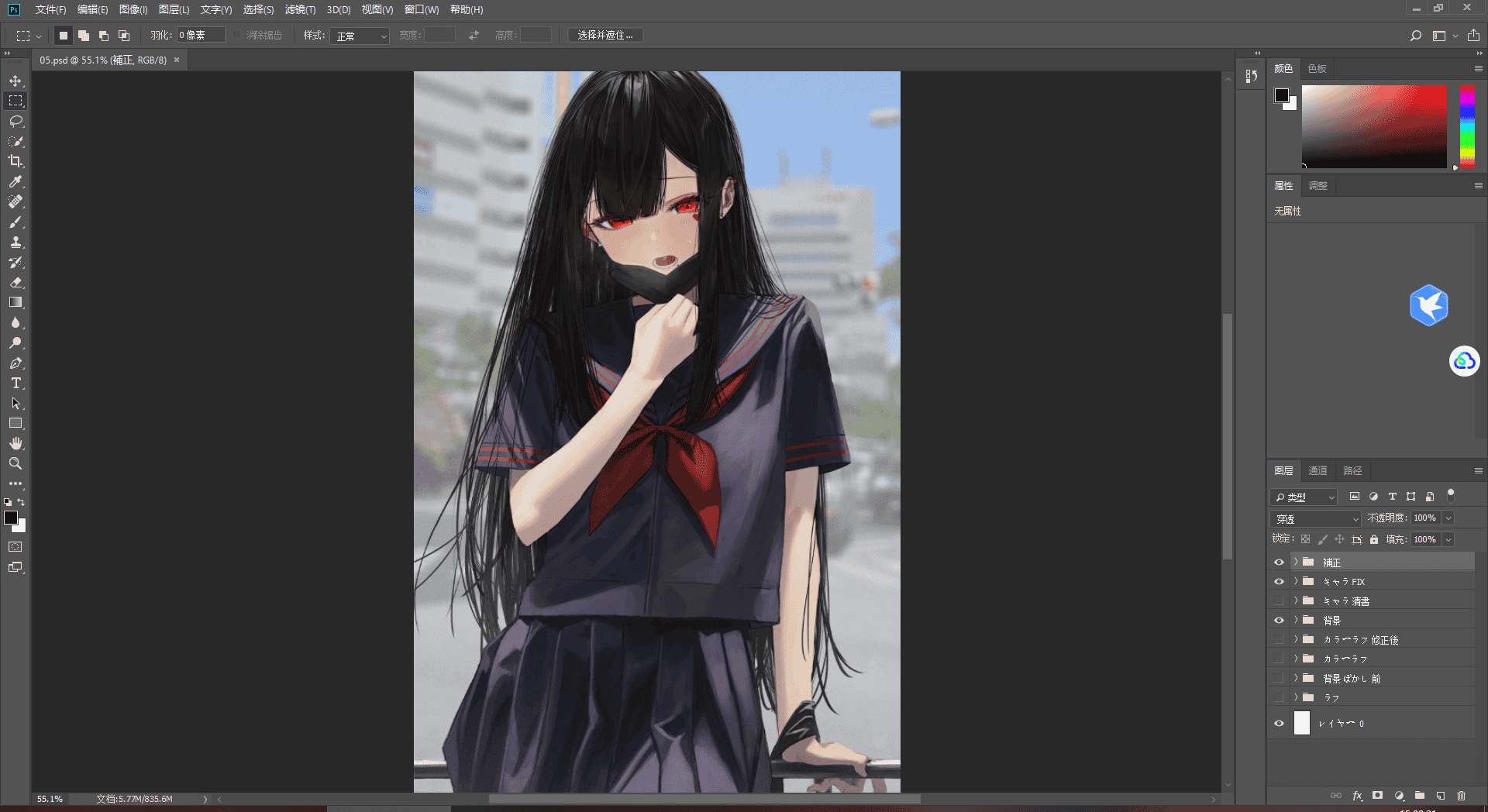Open the layer blend mode dropdown 穿透
Image resolution: width=1488 pixels, height=812 pixels.
(x=1316, y=518)
